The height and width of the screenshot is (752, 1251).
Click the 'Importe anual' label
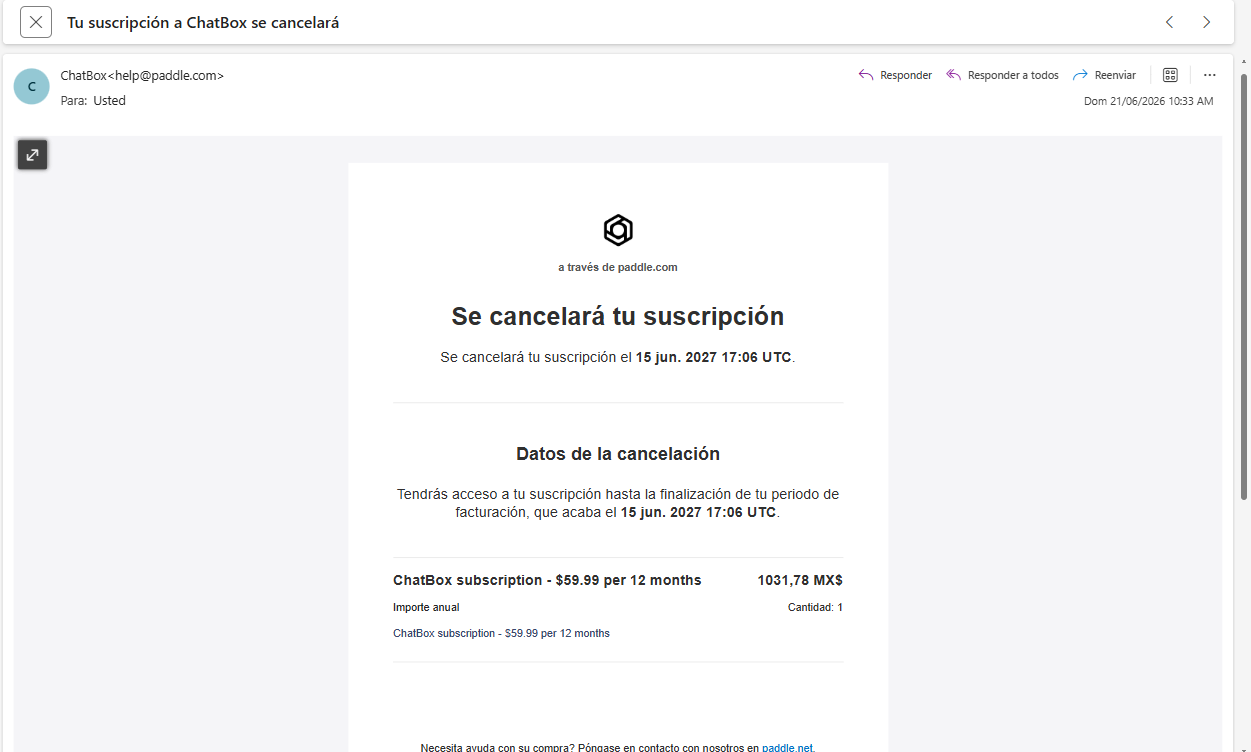tap(426, 607)
